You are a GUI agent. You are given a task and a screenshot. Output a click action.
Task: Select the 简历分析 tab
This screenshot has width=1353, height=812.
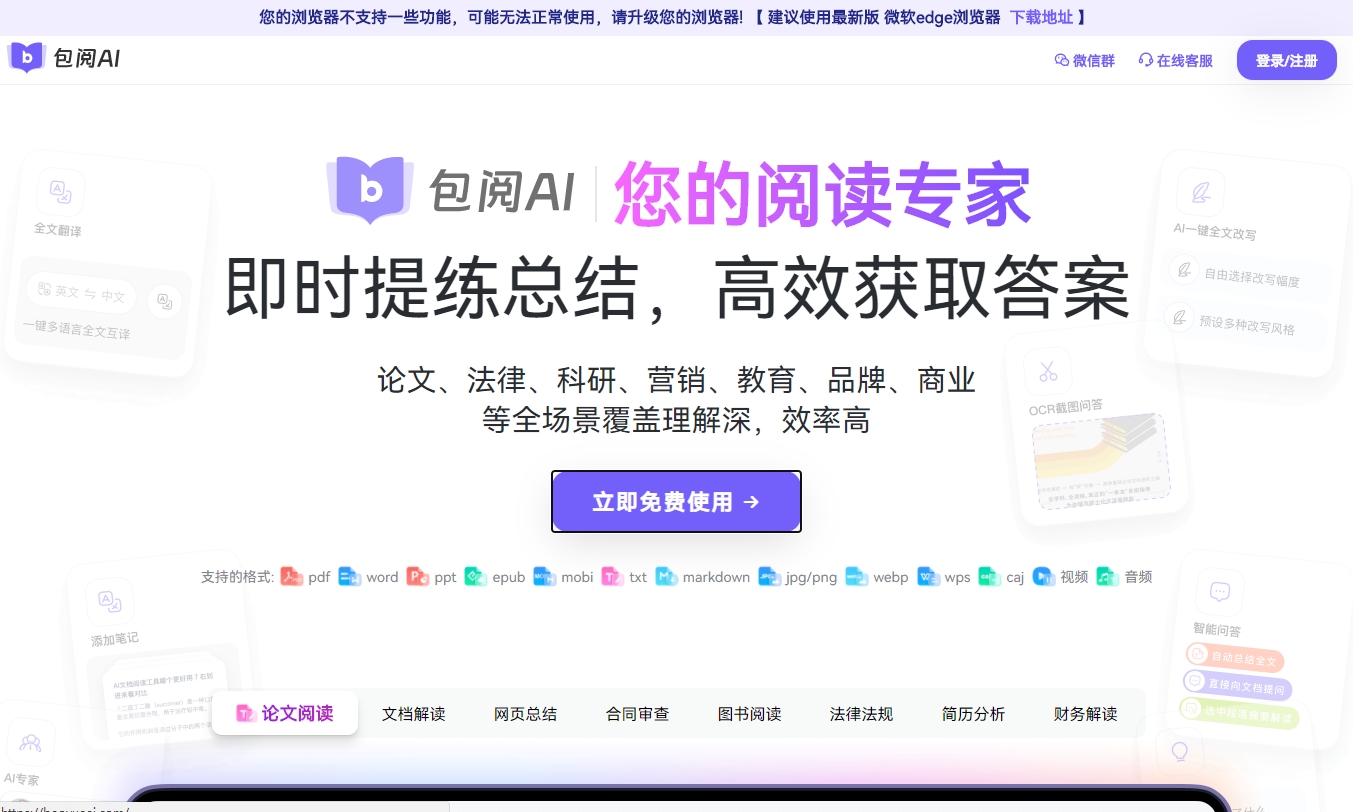point(974,714)
